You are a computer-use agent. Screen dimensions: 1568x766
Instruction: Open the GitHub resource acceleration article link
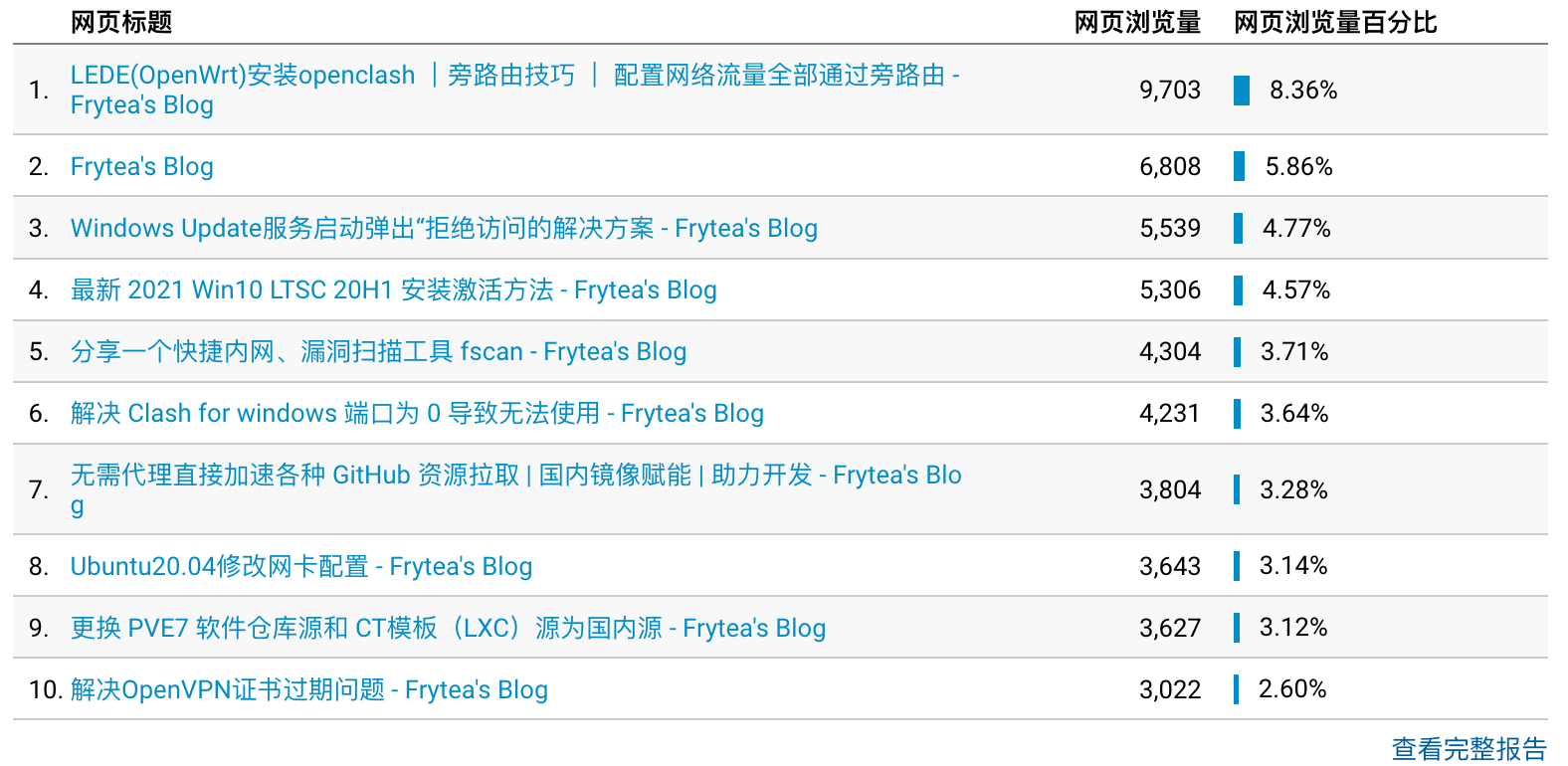(x=515, y=476)
